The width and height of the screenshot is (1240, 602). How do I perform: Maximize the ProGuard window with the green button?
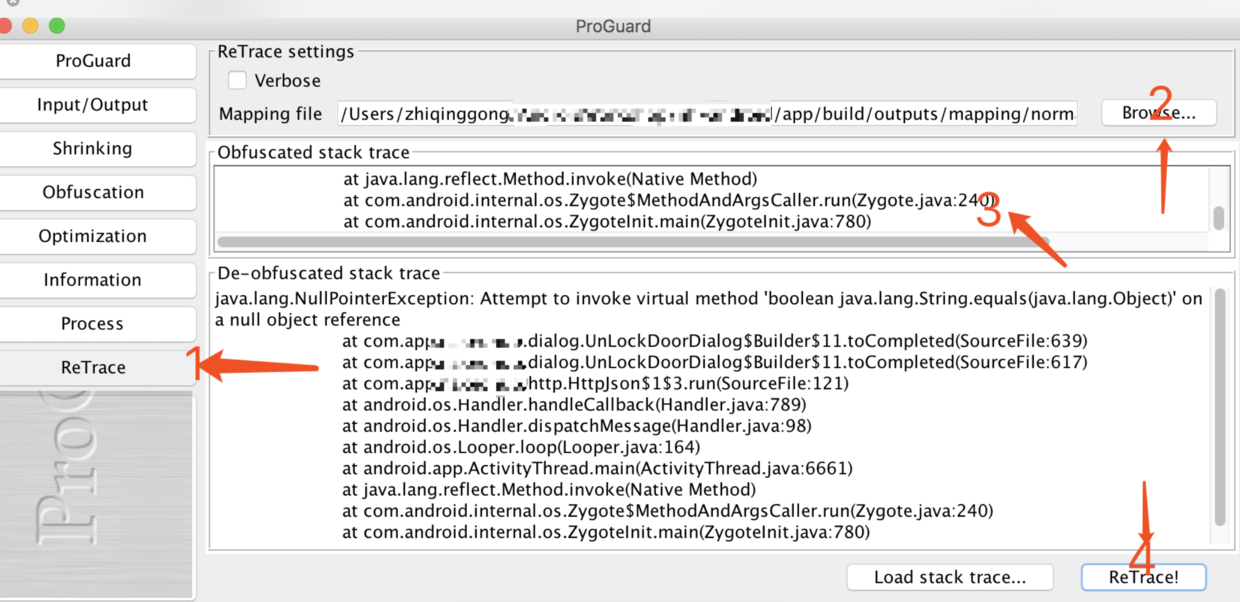(56, 26)
